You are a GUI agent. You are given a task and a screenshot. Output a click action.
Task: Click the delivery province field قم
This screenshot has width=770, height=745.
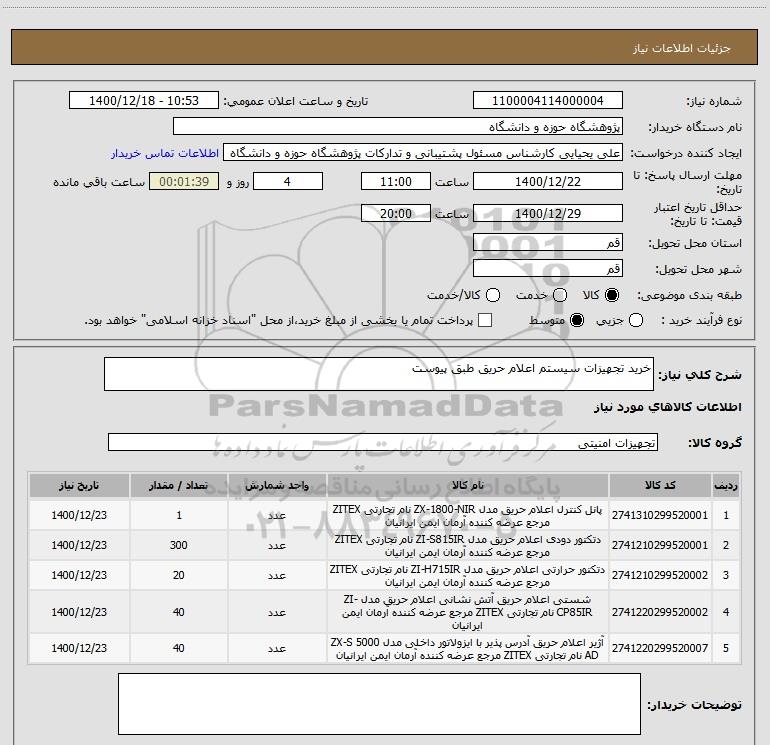pos(548,243)
